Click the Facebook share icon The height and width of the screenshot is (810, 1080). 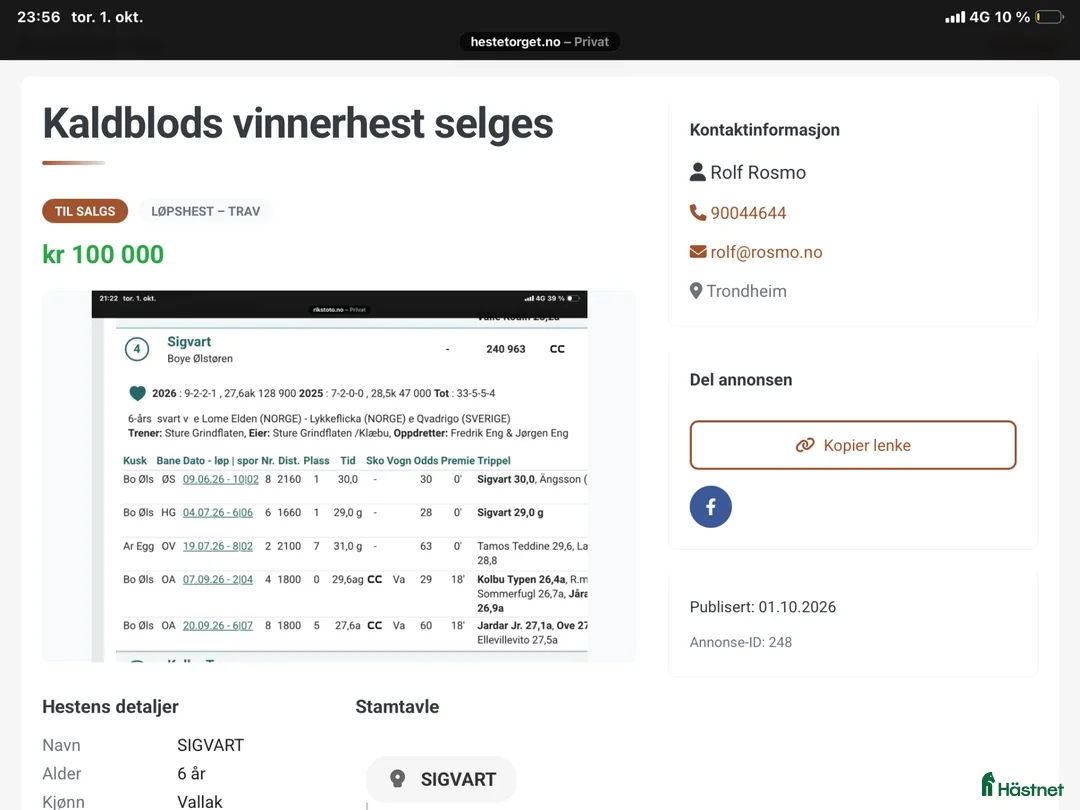[x=710, y=507]
